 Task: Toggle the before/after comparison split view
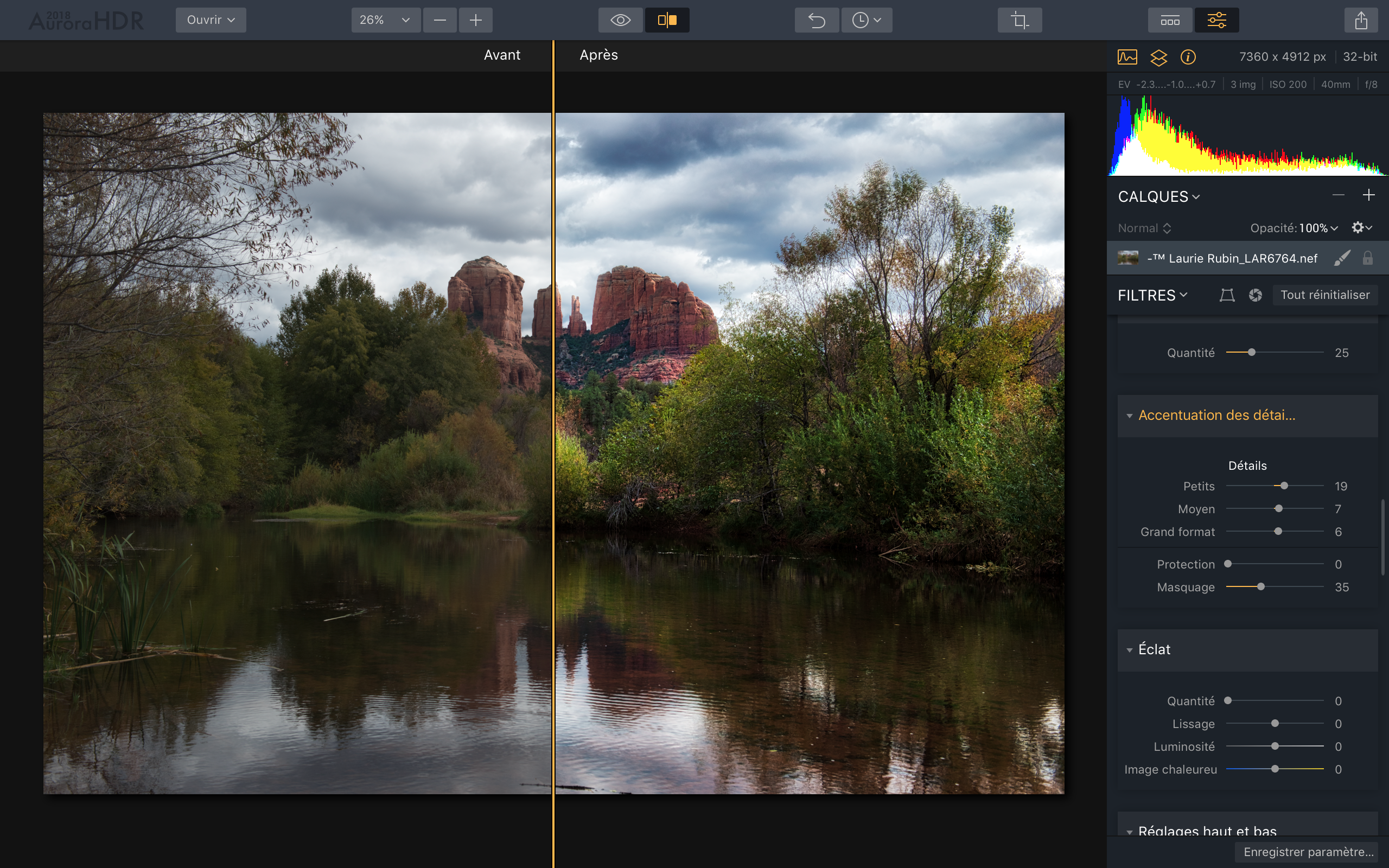coord(667,20)
